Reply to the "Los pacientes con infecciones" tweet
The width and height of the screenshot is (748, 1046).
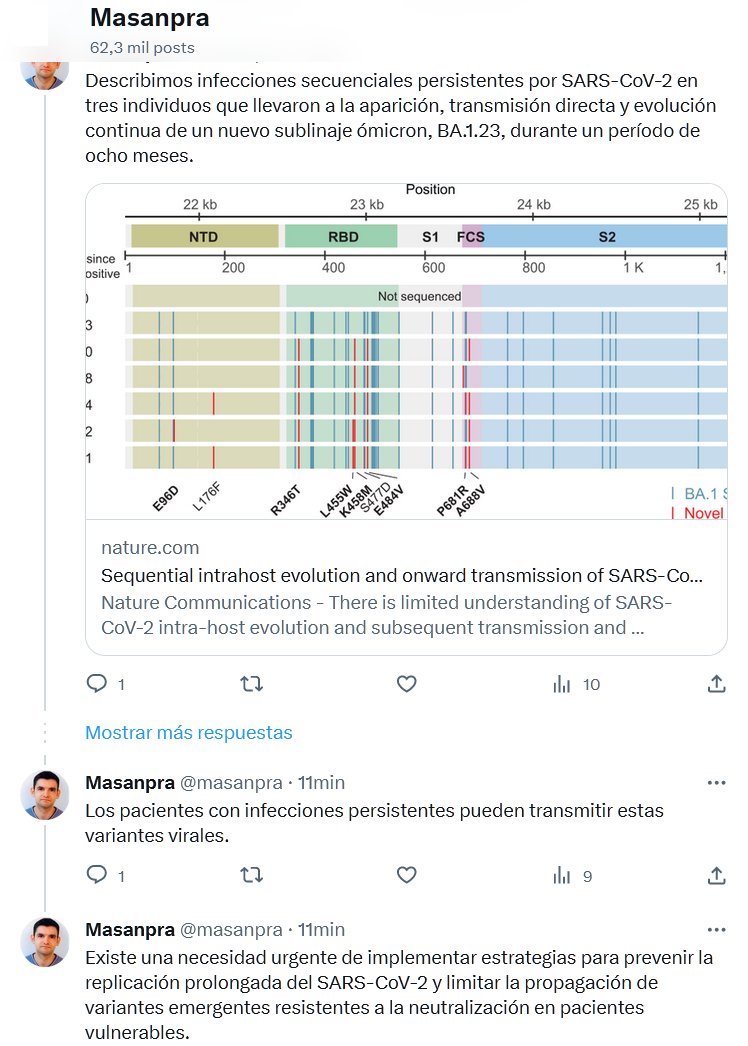pyautogui.click(x=97, y=875)
